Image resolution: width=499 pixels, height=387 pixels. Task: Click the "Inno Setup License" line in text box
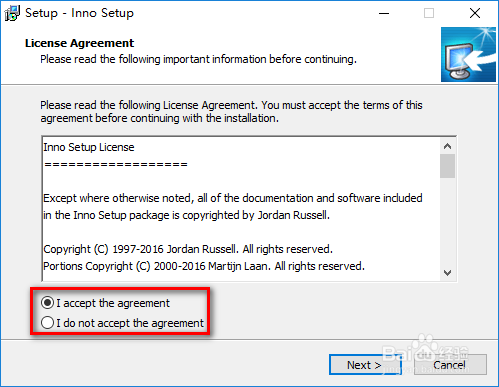(89, 147)
